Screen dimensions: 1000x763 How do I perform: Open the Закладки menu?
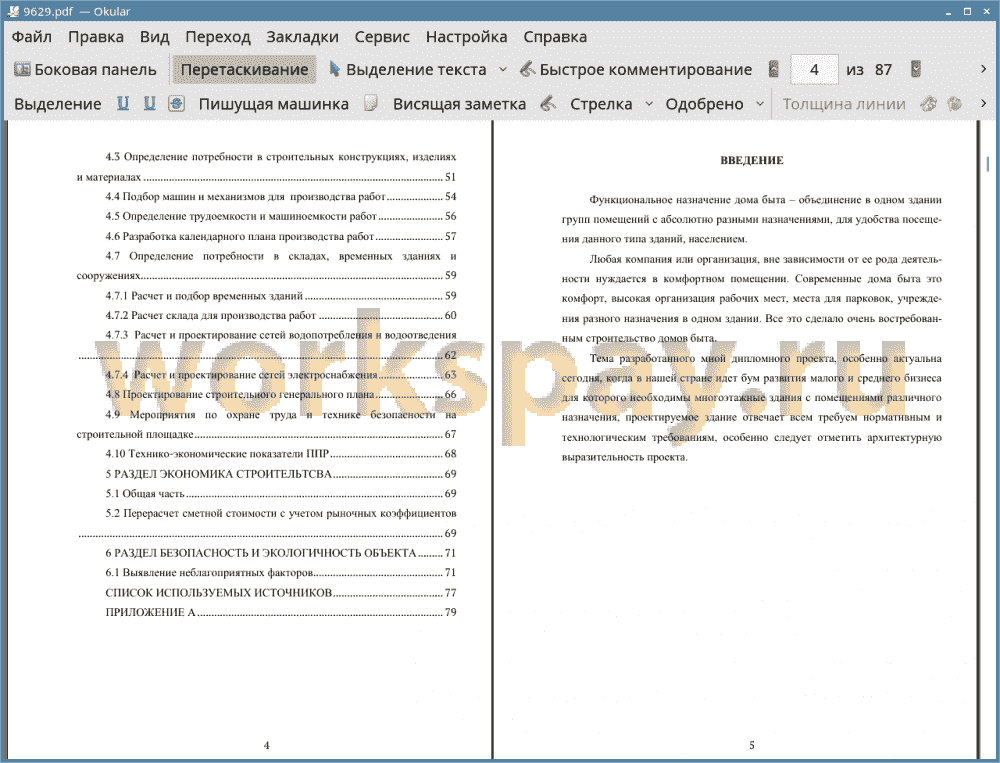coord(302,37)
